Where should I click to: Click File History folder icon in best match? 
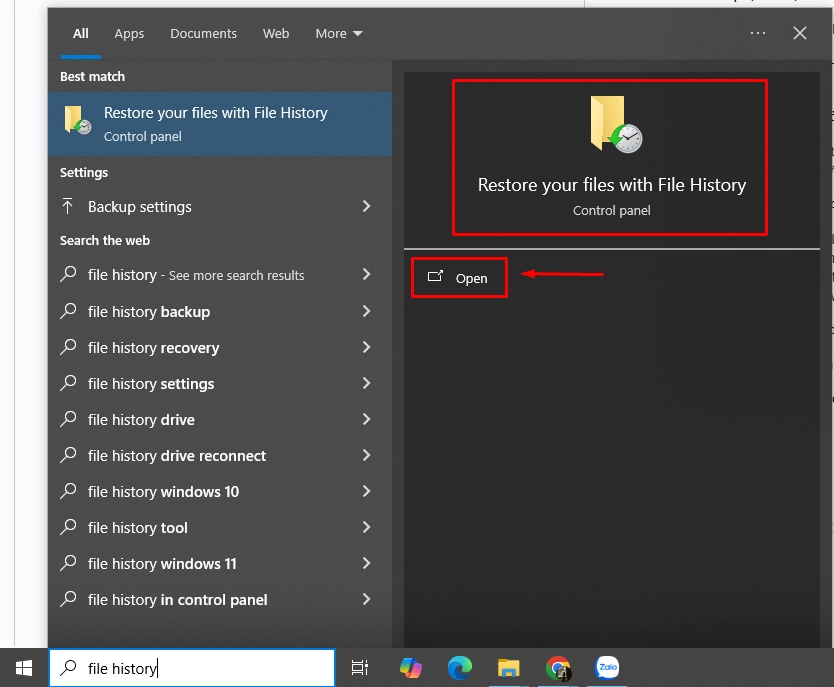(78, 120)
